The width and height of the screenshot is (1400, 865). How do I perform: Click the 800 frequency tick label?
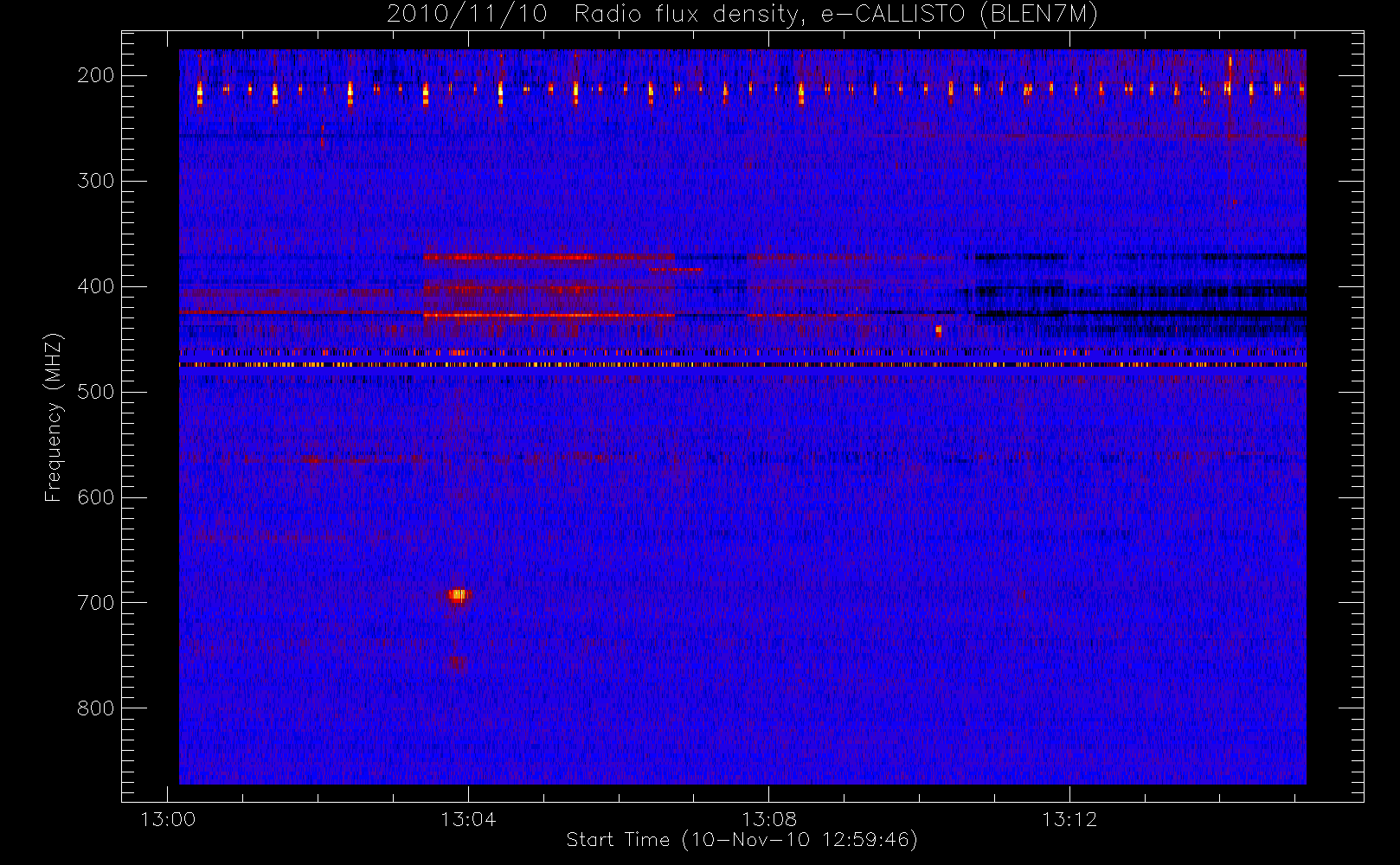(96, 708)
